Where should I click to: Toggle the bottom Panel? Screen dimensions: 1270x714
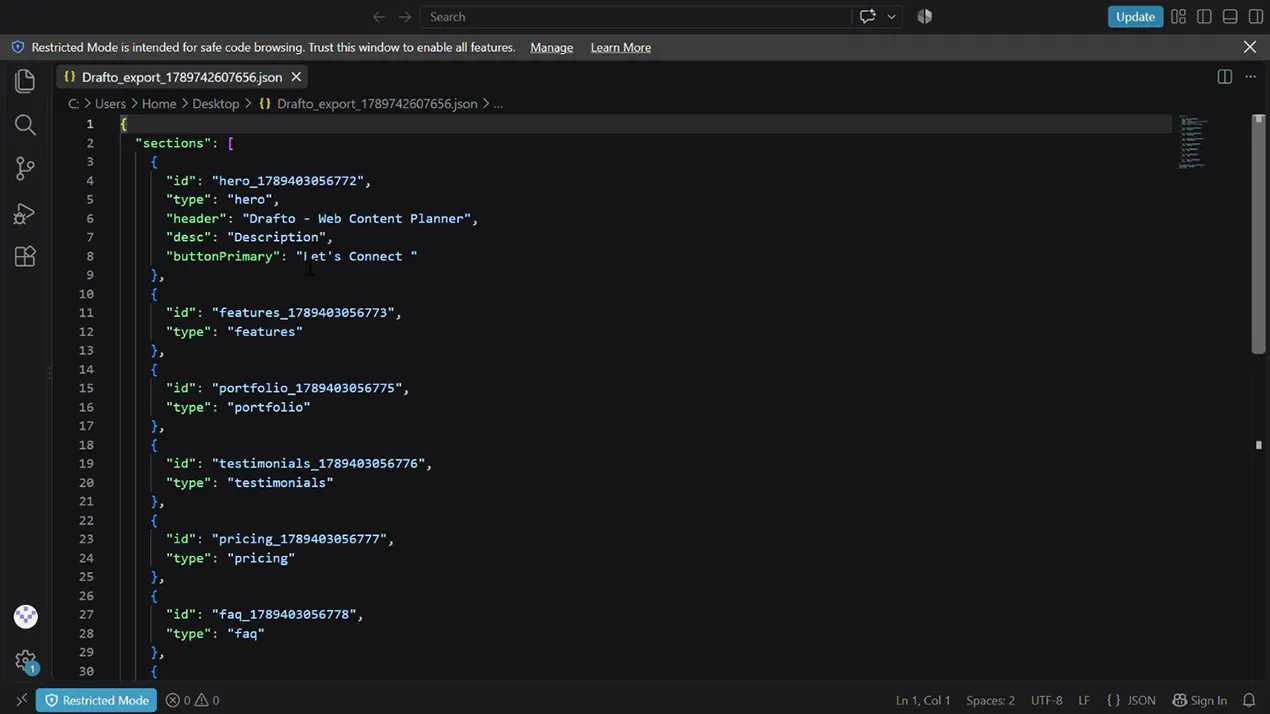pyautogui.click(x=1230, y=17)
